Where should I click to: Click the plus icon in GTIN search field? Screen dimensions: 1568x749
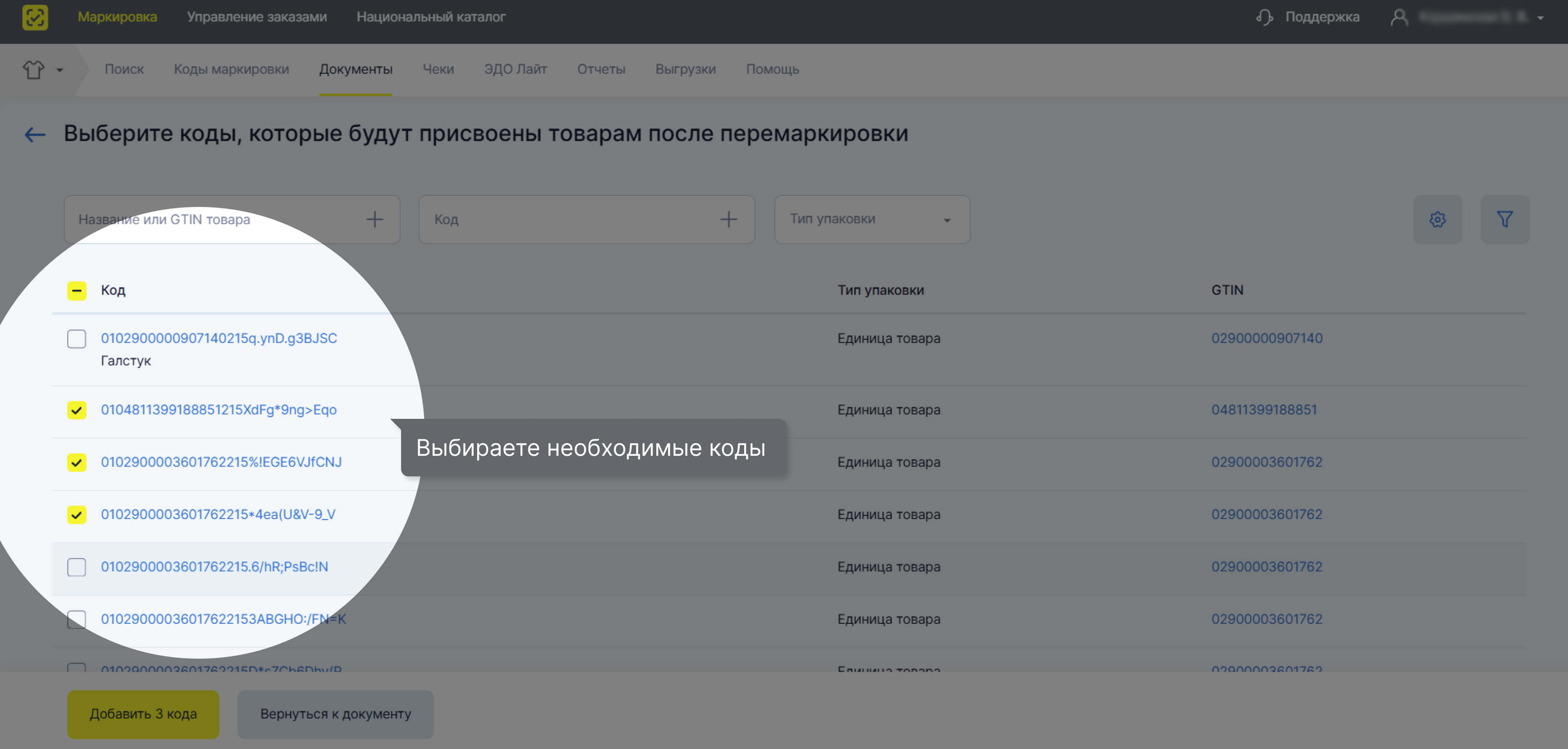pyautogui.click(x=375, y=219)
